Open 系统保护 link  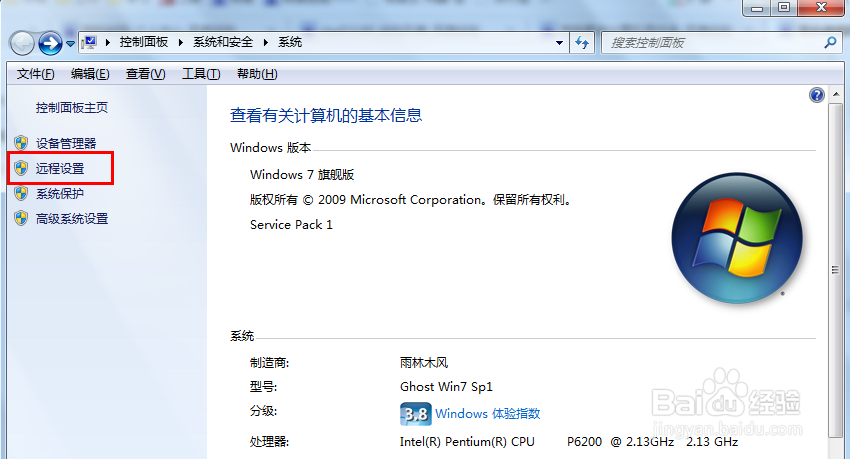pyautogui.click(x=60, y=193)
